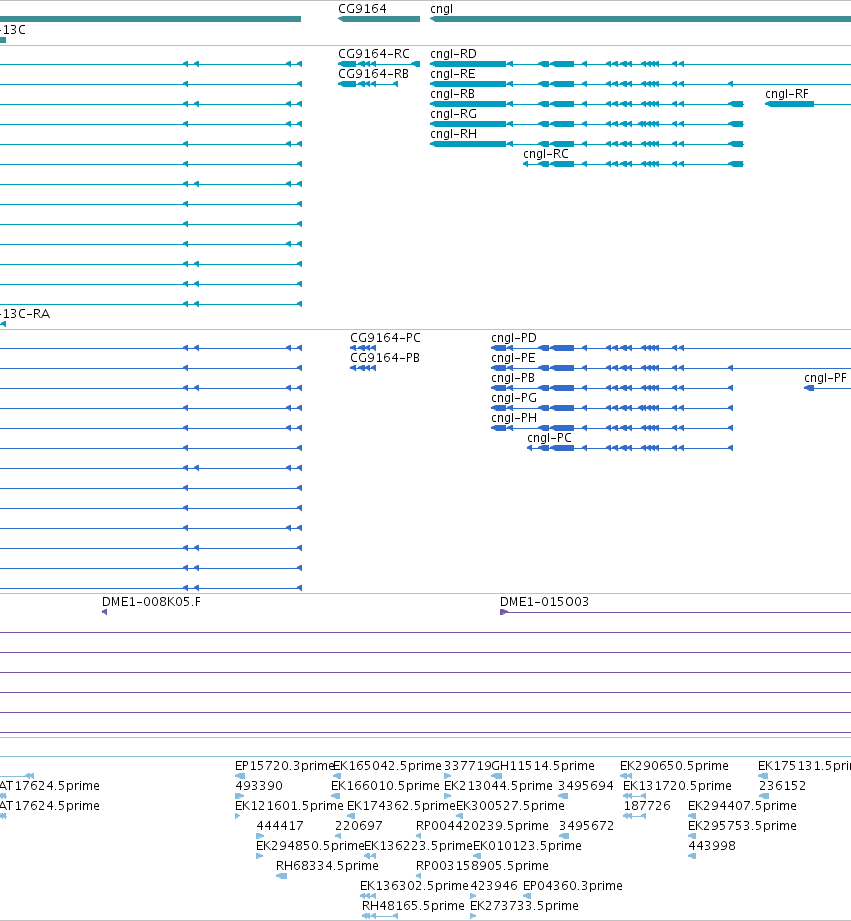Click the 493390 EST label
Viewport: 851px width, 921px height.
coord(259,785)
